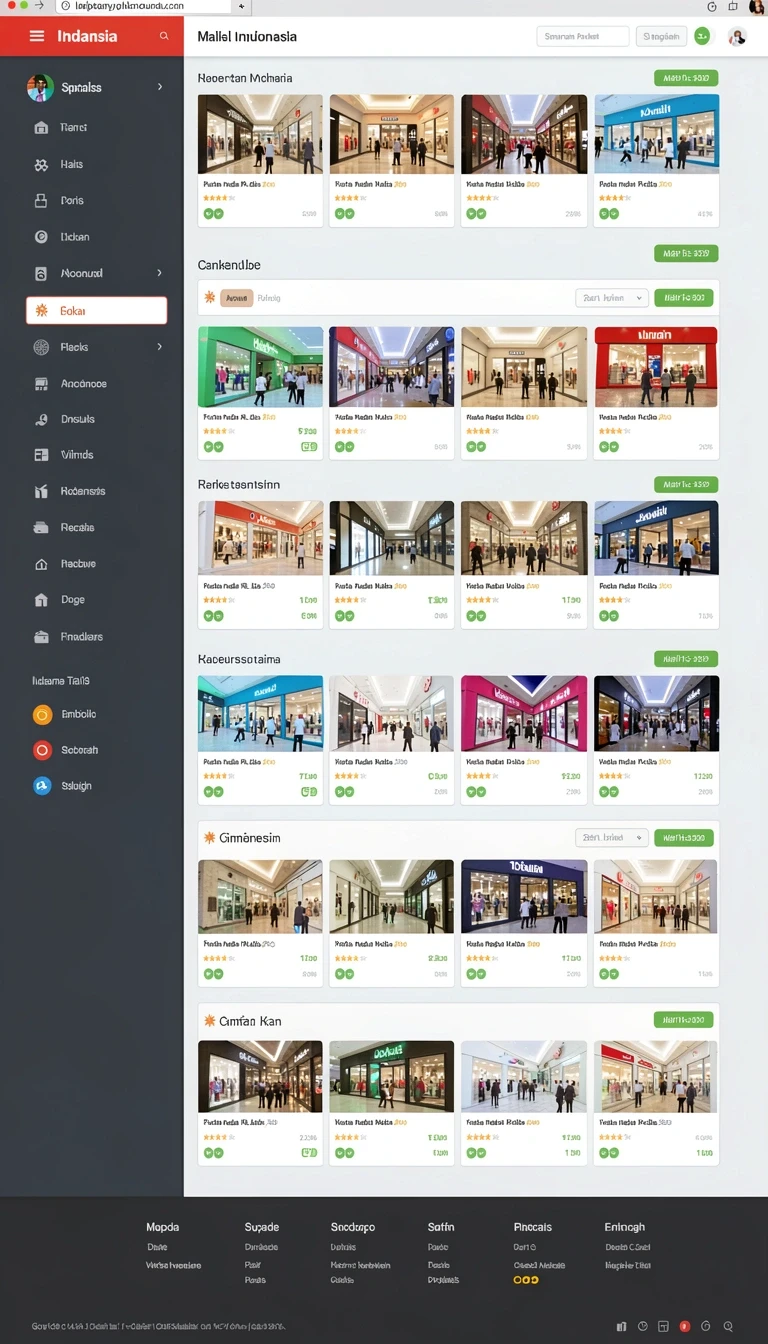The height and width of the screenshot is (1344, 768).
Task: Expand the Spnalss sidebar chevron
Action: tap(160, 87)
